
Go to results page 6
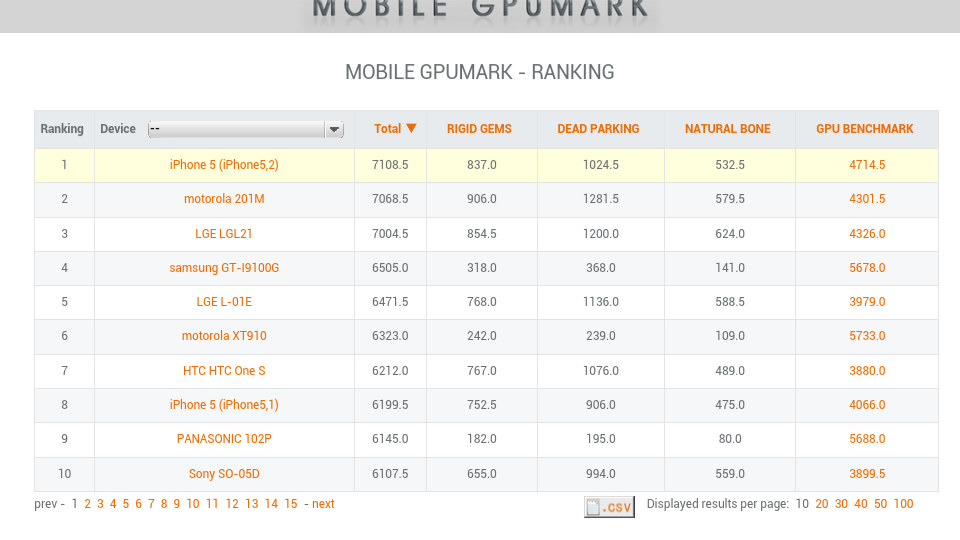138,504
